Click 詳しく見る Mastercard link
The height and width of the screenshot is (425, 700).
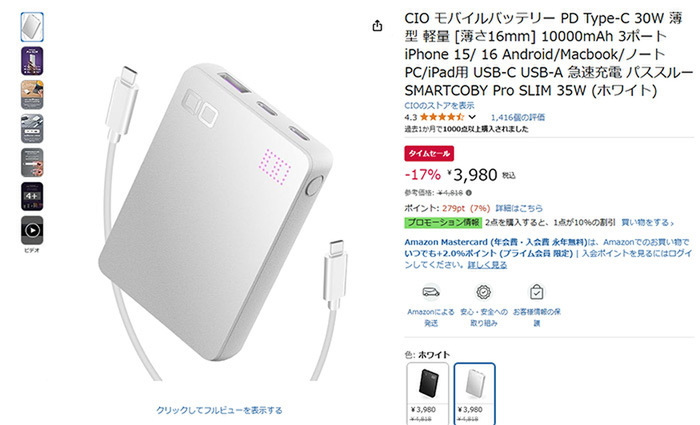(487, 265)
